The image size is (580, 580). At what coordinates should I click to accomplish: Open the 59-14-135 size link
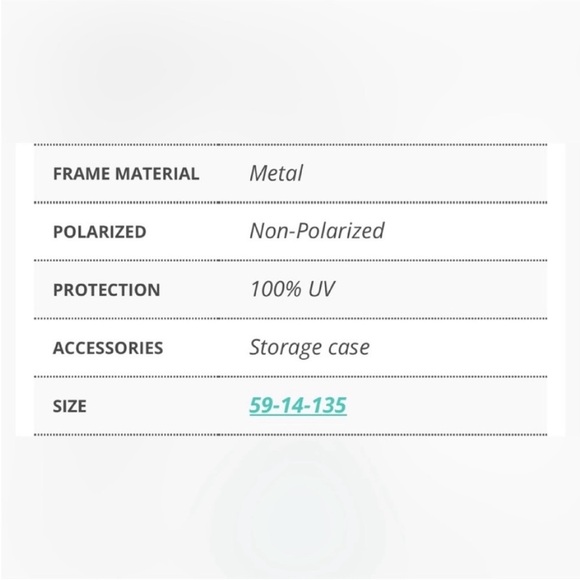click(298, 405)
